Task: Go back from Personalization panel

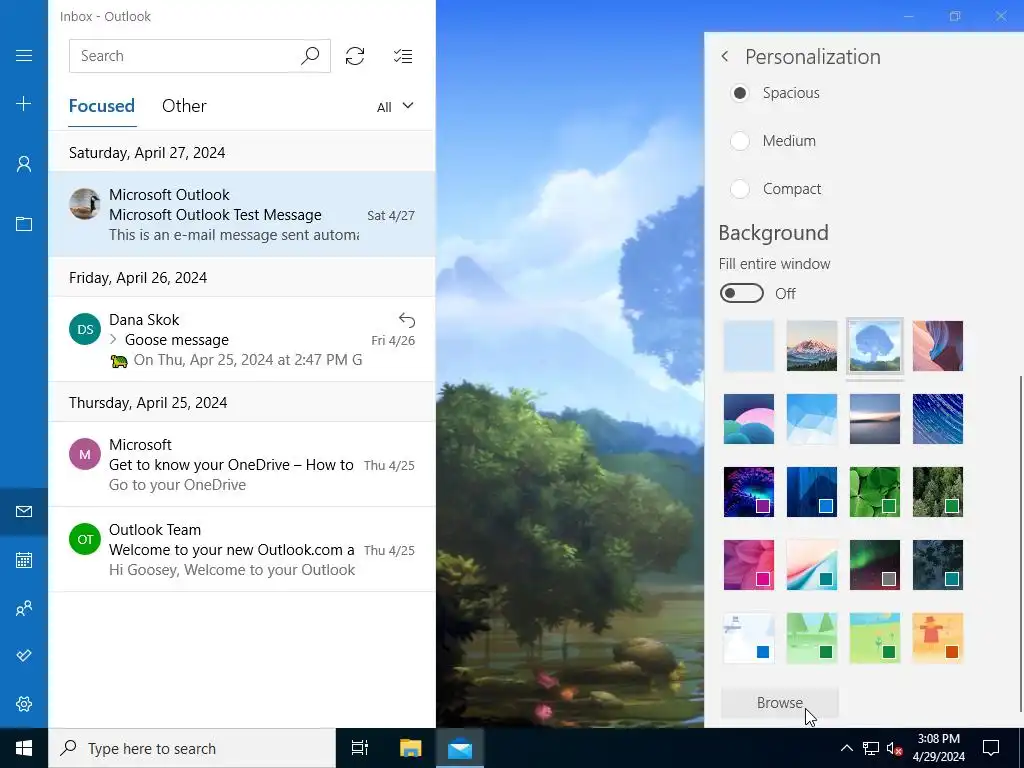Action: 725,57
